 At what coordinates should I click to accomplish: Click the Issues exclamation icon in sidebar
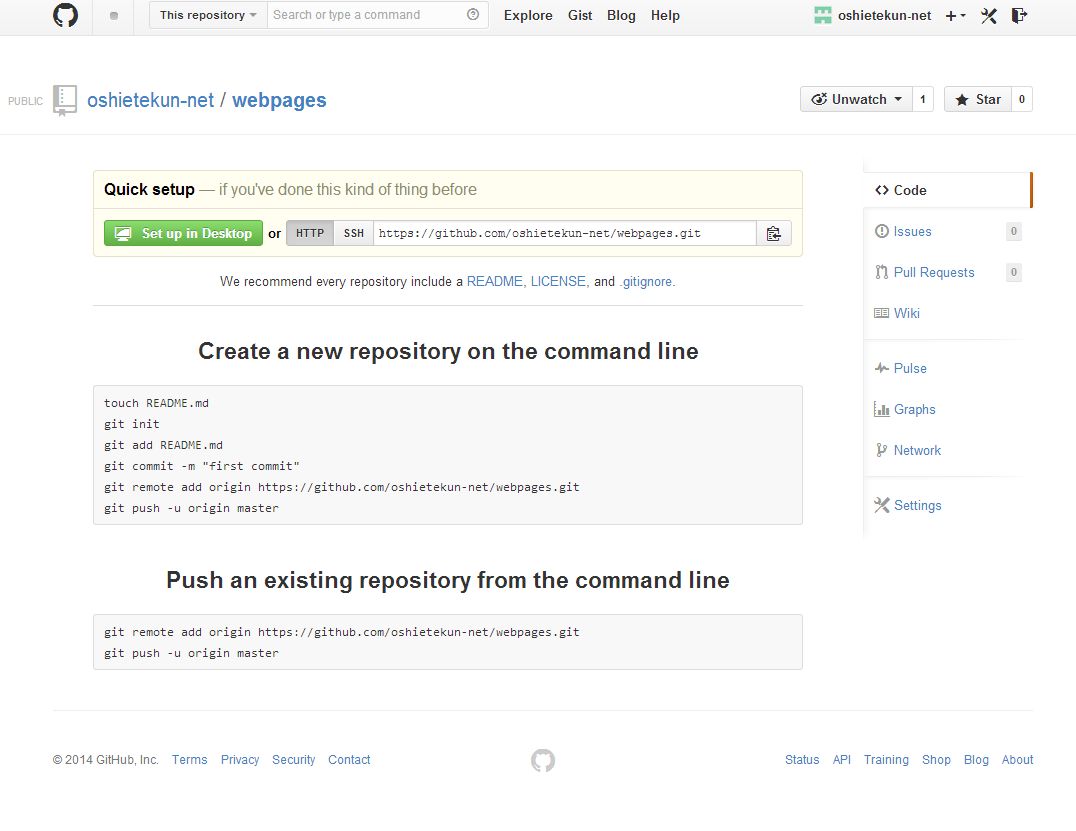[x=881, y=231]
